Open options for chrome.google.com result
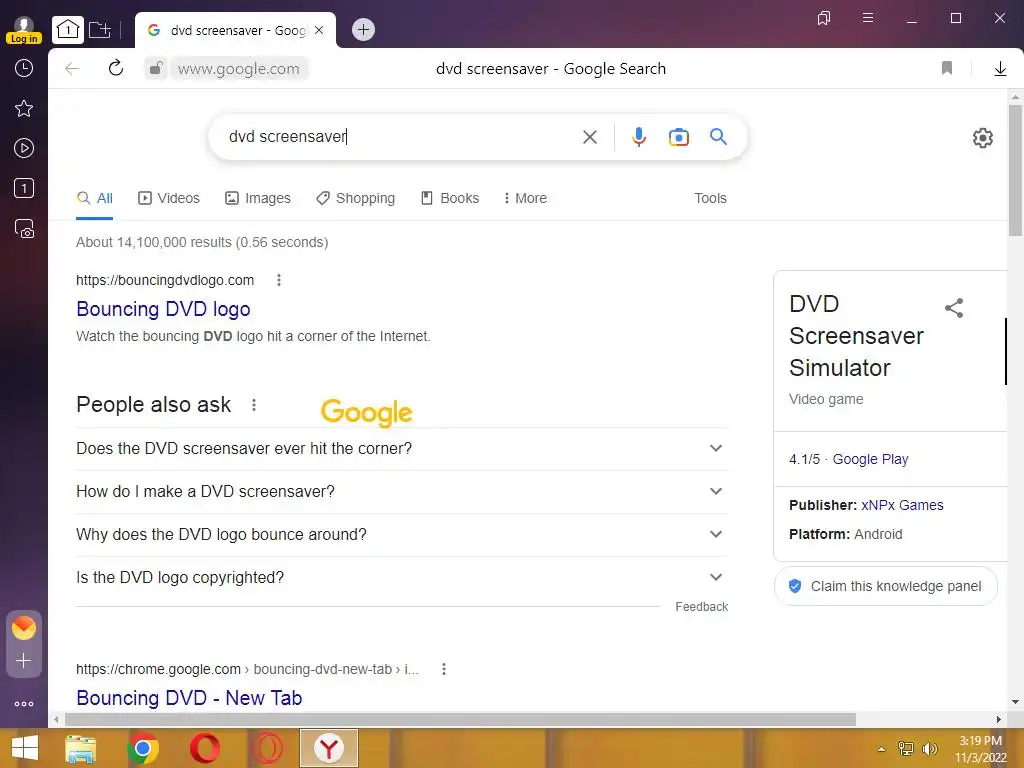Screen dimensions: 1024x768 click(443, 669)
